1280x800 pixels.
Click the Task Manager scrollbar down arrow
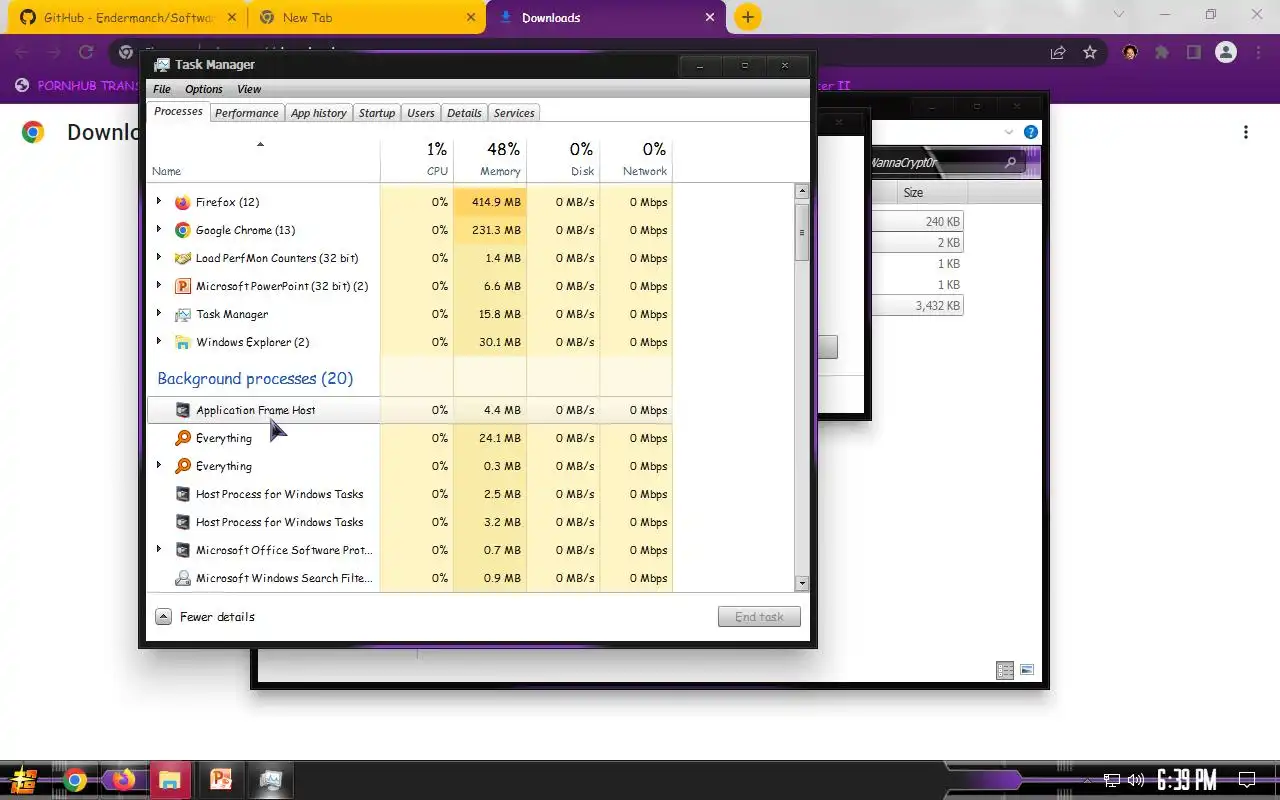tap(801, 583)
